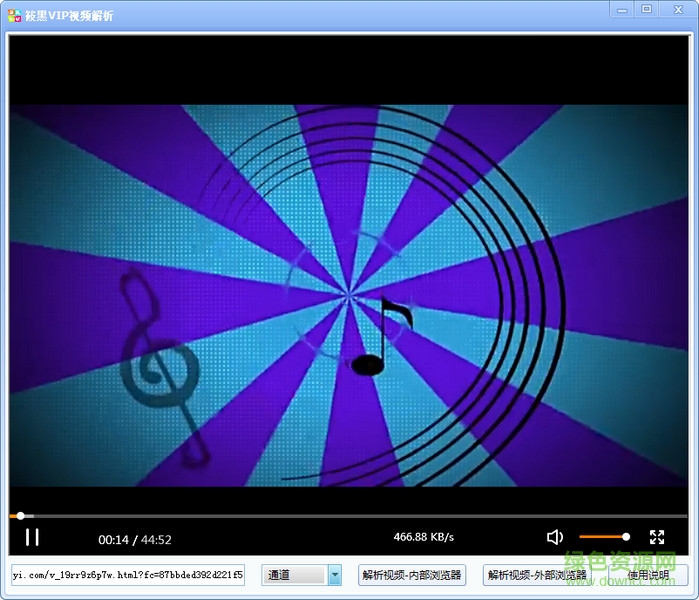Close the VIP视频解析 window
The height and width of the screenshot is (600, 699).
(676, 9)
